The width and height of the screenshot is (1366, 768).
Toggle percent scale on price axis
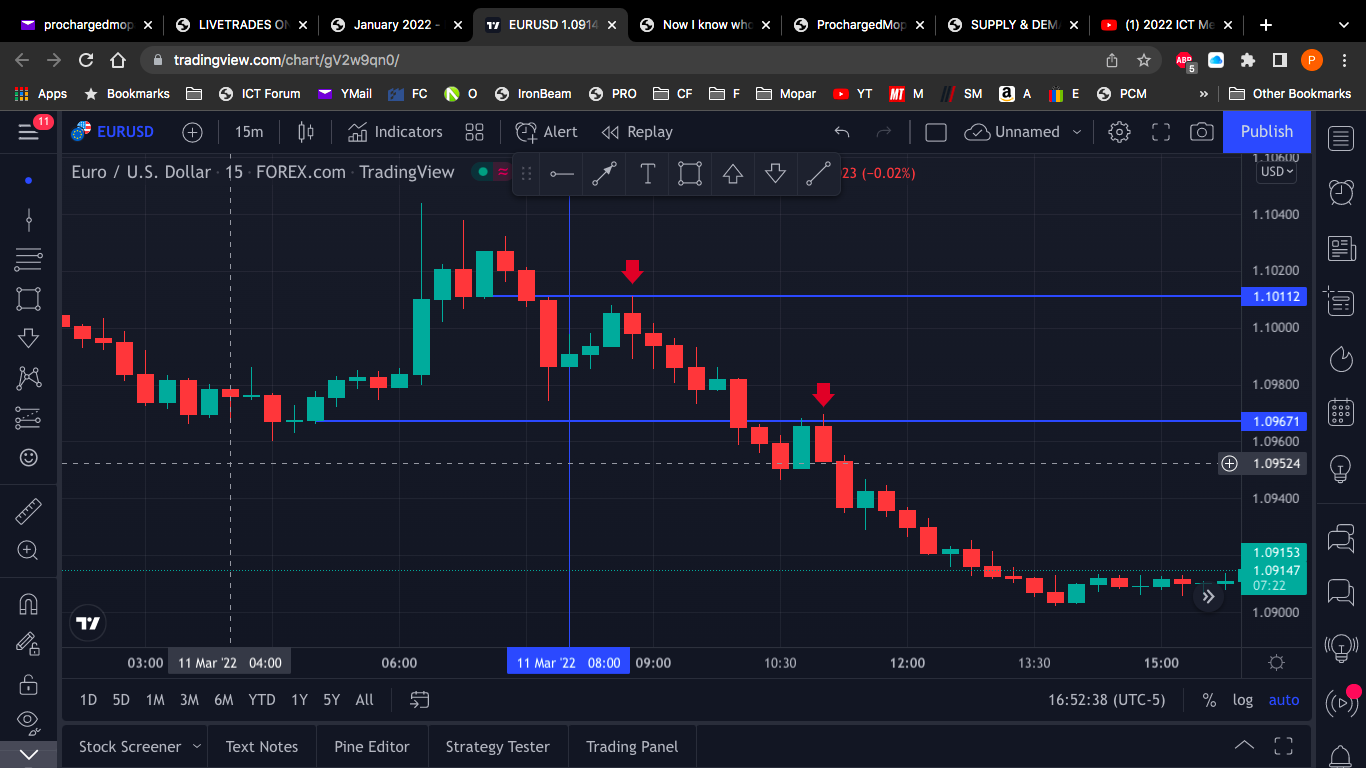click(x=1209, y=700)
